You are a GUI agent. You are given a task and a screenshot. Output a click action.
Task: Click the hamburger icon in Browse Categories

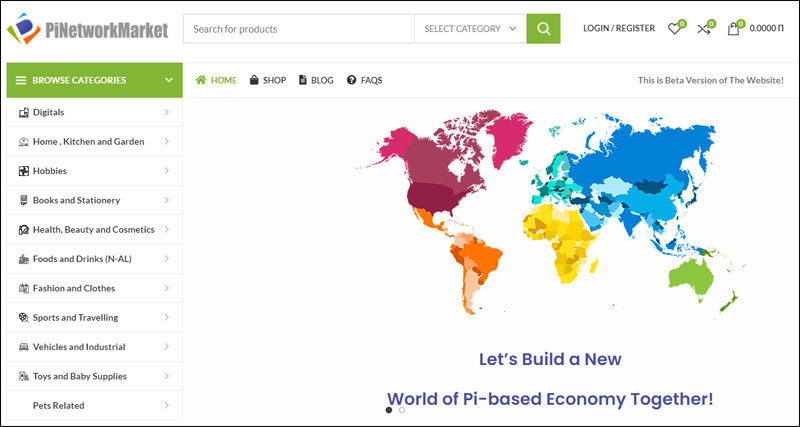21,80
